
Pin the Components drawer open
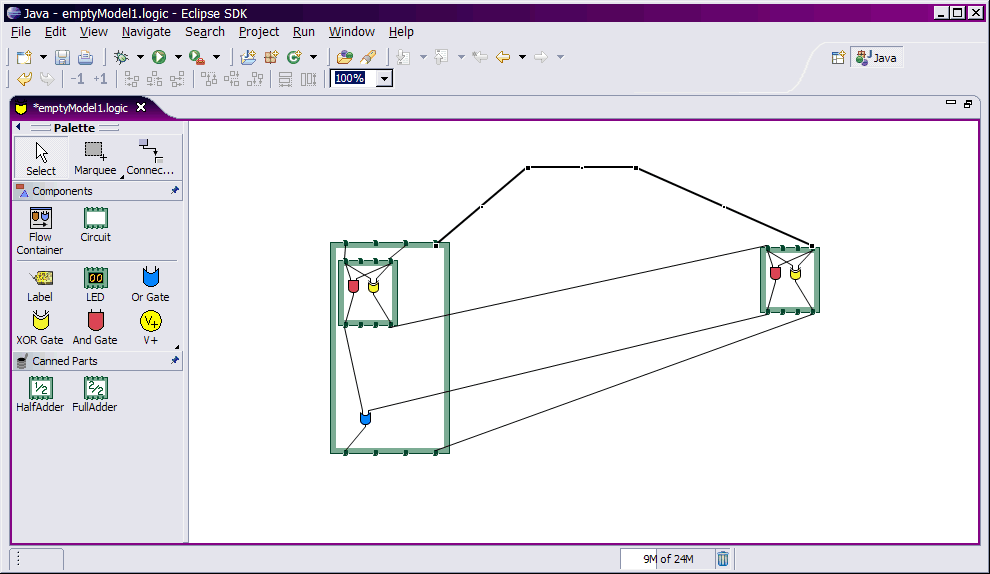175,191
